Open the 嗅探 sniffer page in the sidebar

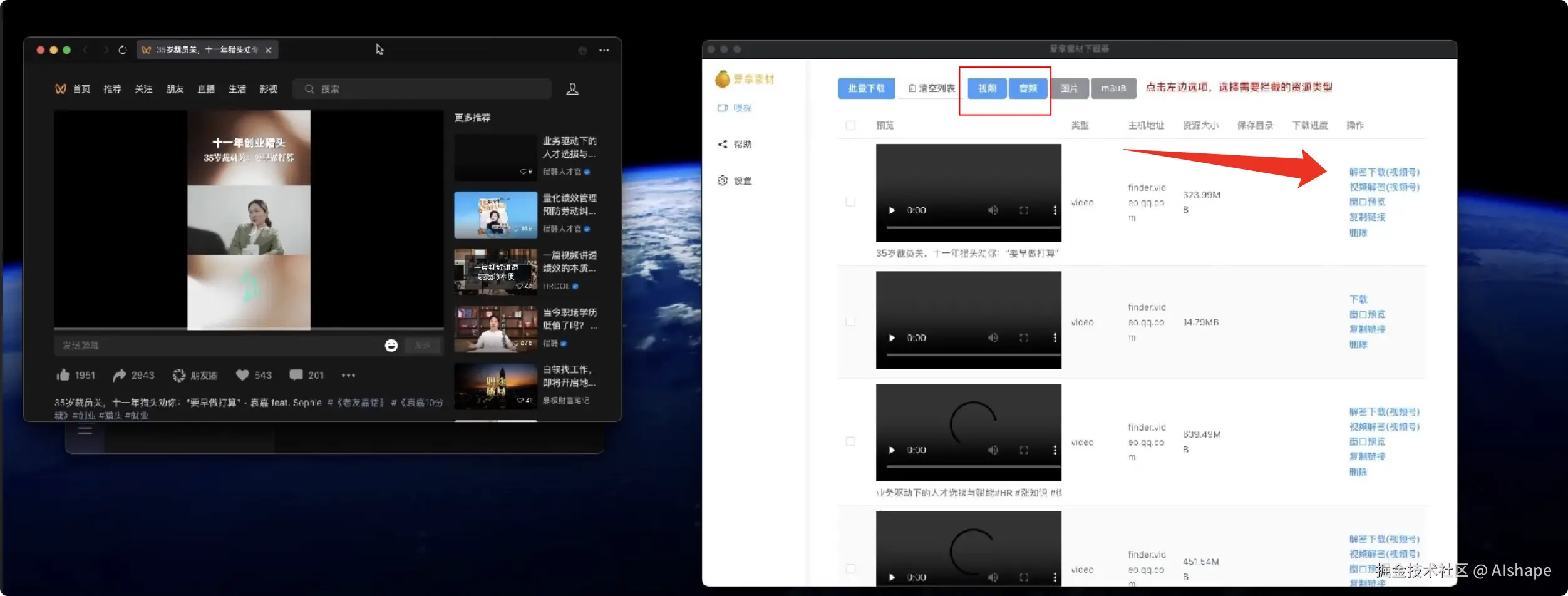pyautogui.click(x=735, y=108)
